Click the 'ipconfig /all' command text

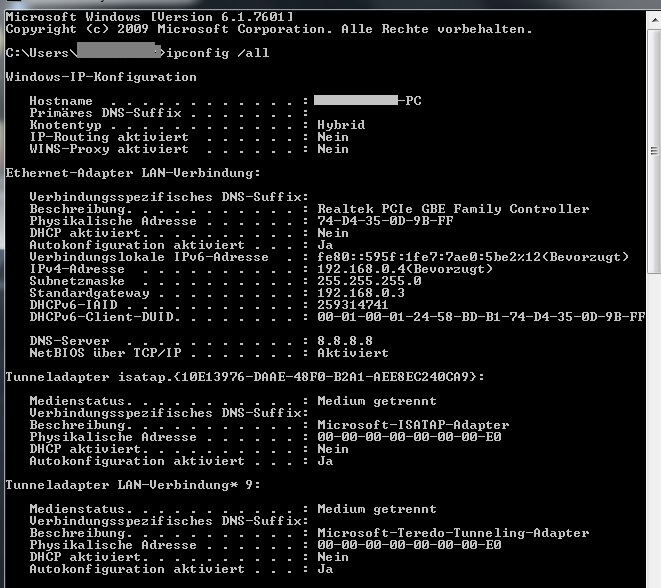(218, 53)
